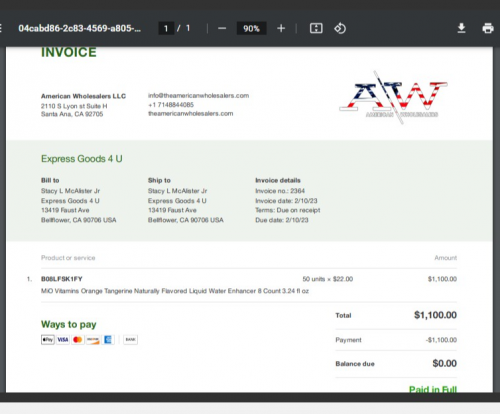
Task: Click the Mastercard icon
Action: [x=78, y=340]
